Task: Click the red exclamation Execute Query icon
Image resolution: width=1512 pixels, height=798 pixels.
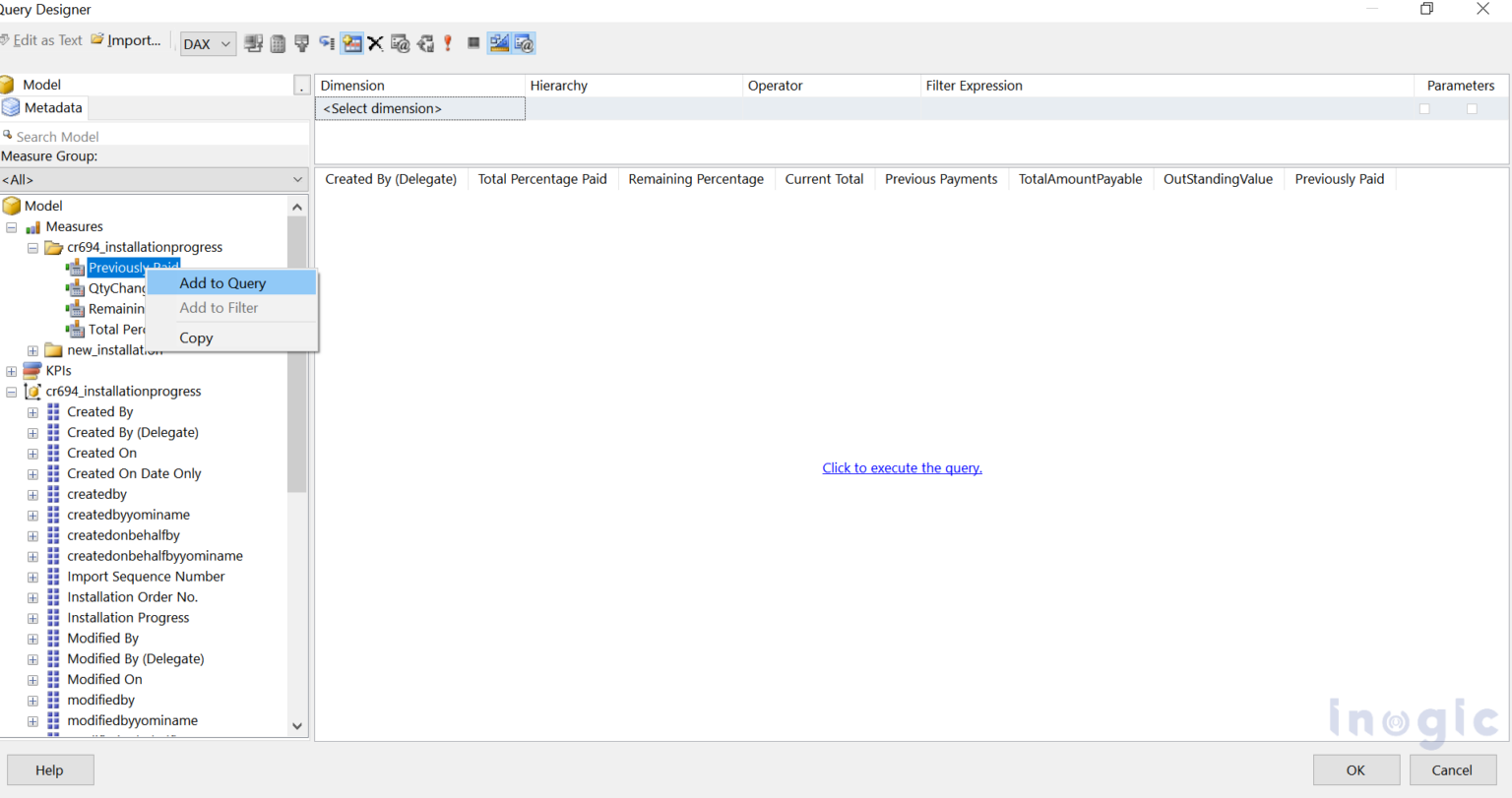Action: click(x=449, y=43)
